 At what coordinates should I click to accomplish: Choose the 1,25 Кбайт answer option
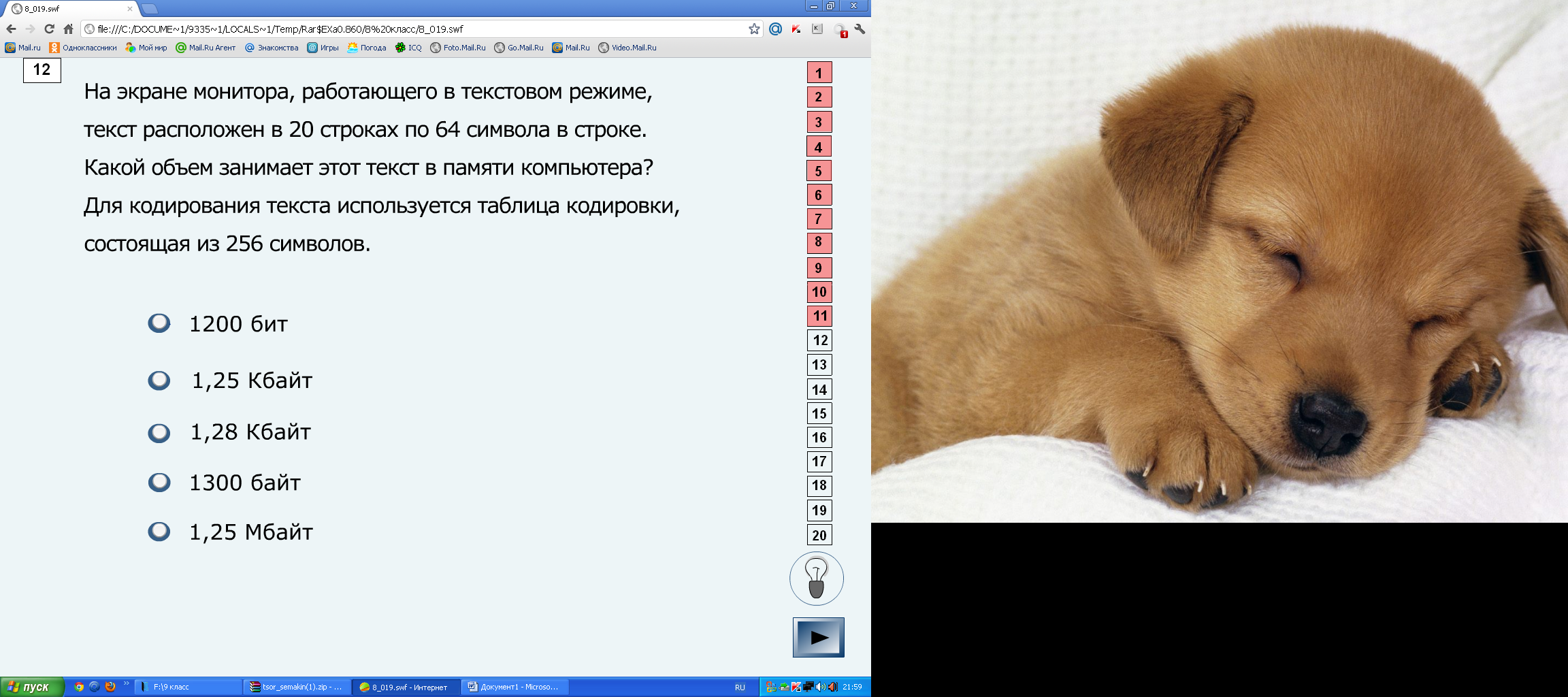159,380
